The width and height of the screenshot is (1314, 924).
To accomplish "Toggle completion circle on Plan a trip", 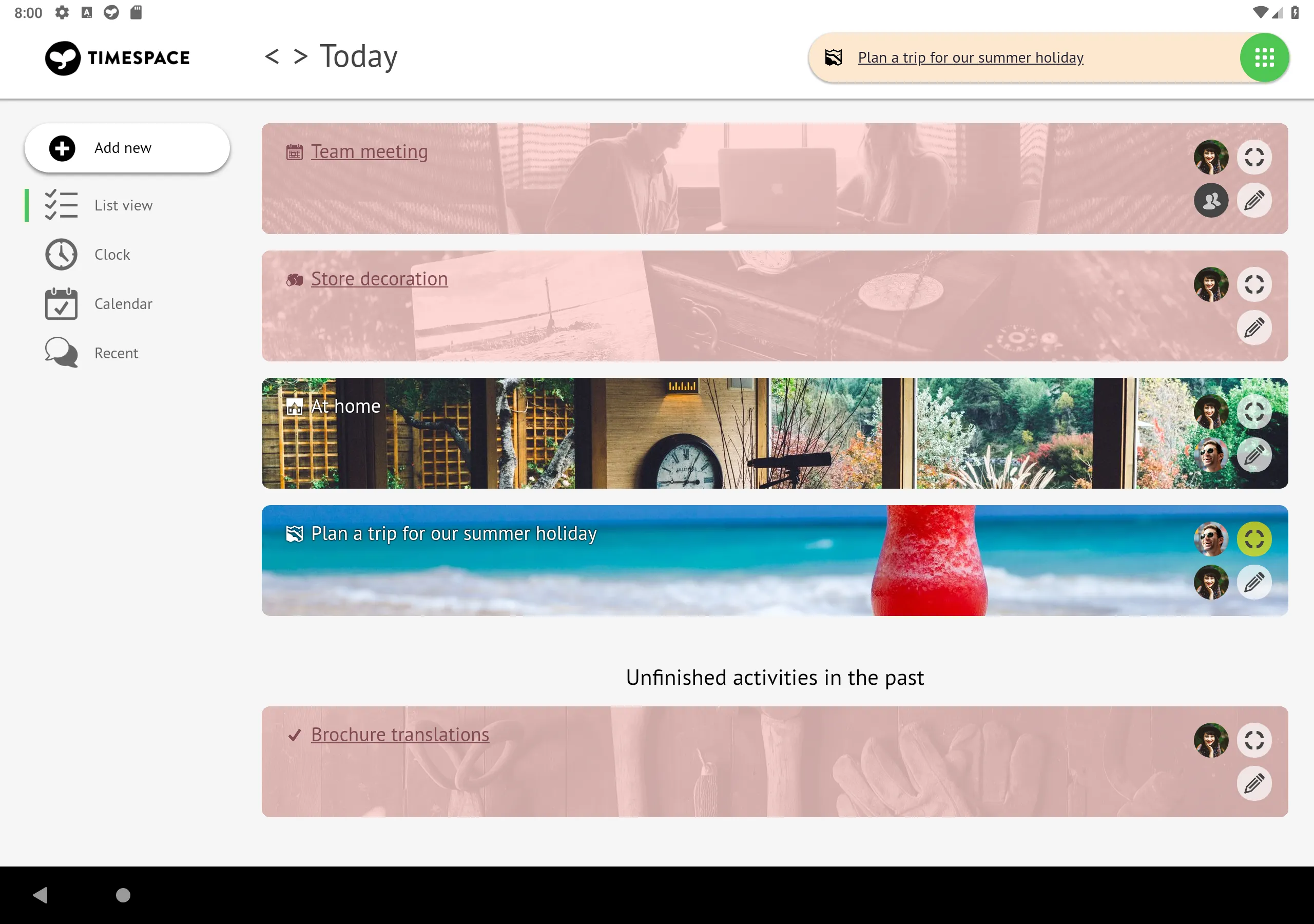I will click(x=1253, y=538).
